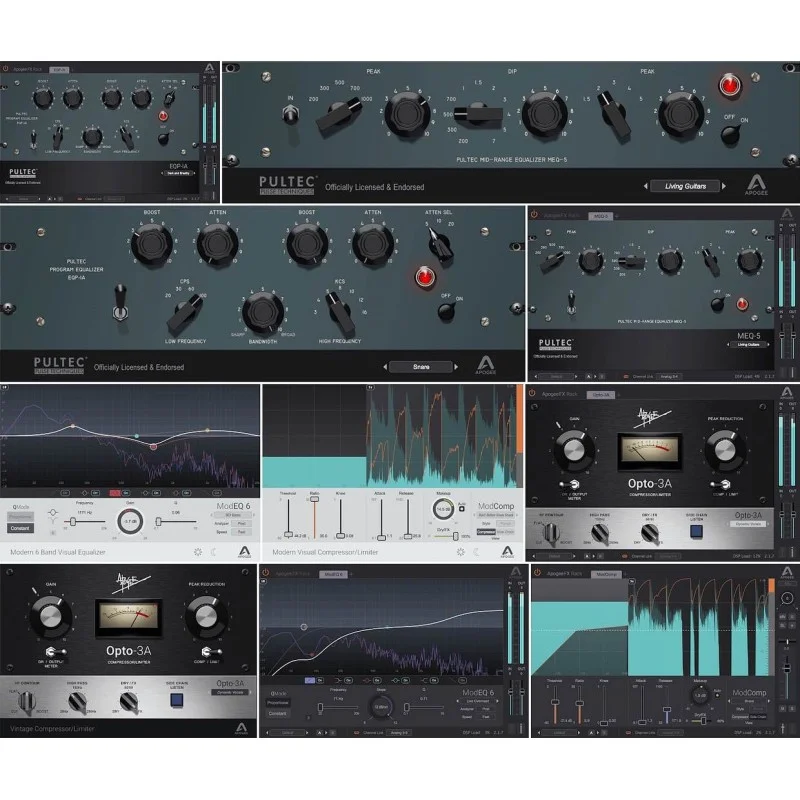Toggle the Auto makeup checkbox in ModComp
Screen dimensions: 800x800
(x=462, y=509)
